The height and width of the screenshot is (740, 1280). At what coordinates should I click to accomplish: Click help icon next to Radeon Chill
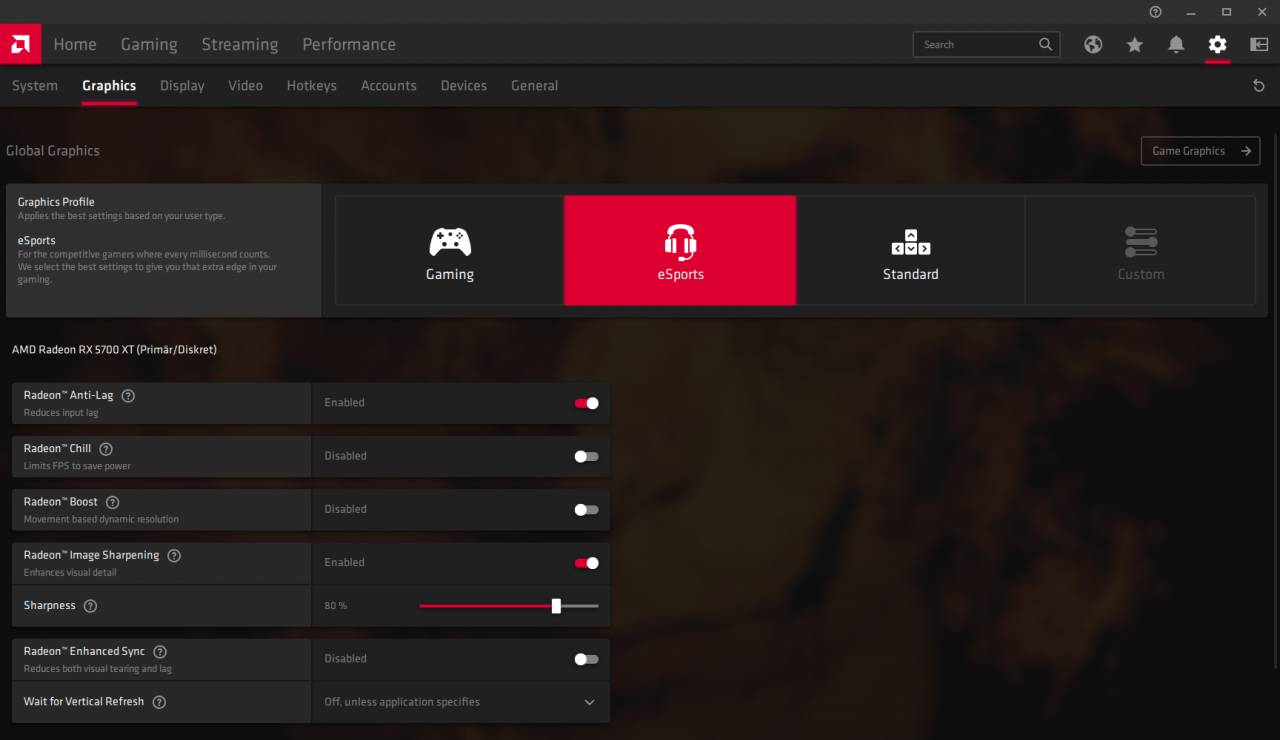[106, 449]
